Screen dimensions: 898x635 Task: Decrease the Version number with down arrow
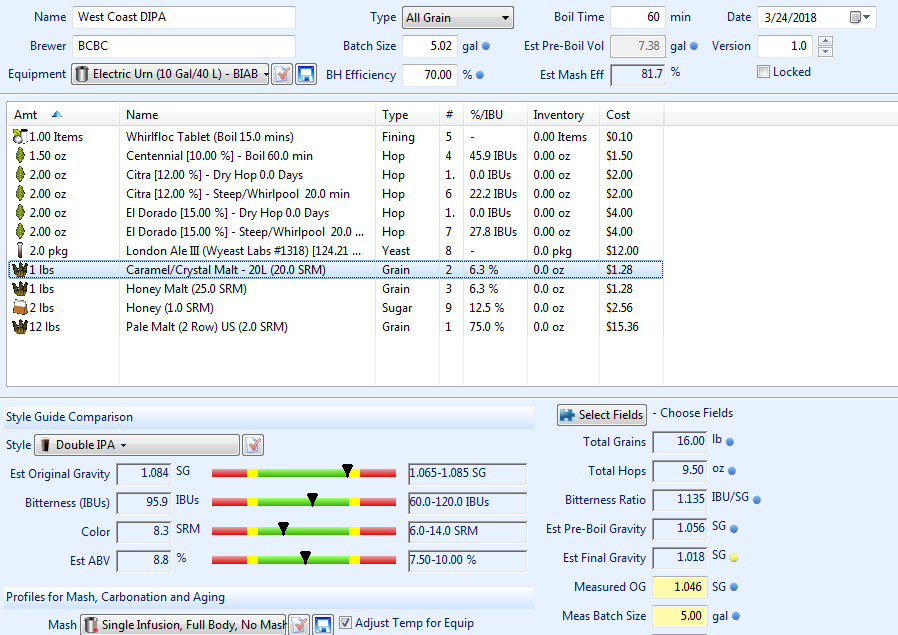825,52
